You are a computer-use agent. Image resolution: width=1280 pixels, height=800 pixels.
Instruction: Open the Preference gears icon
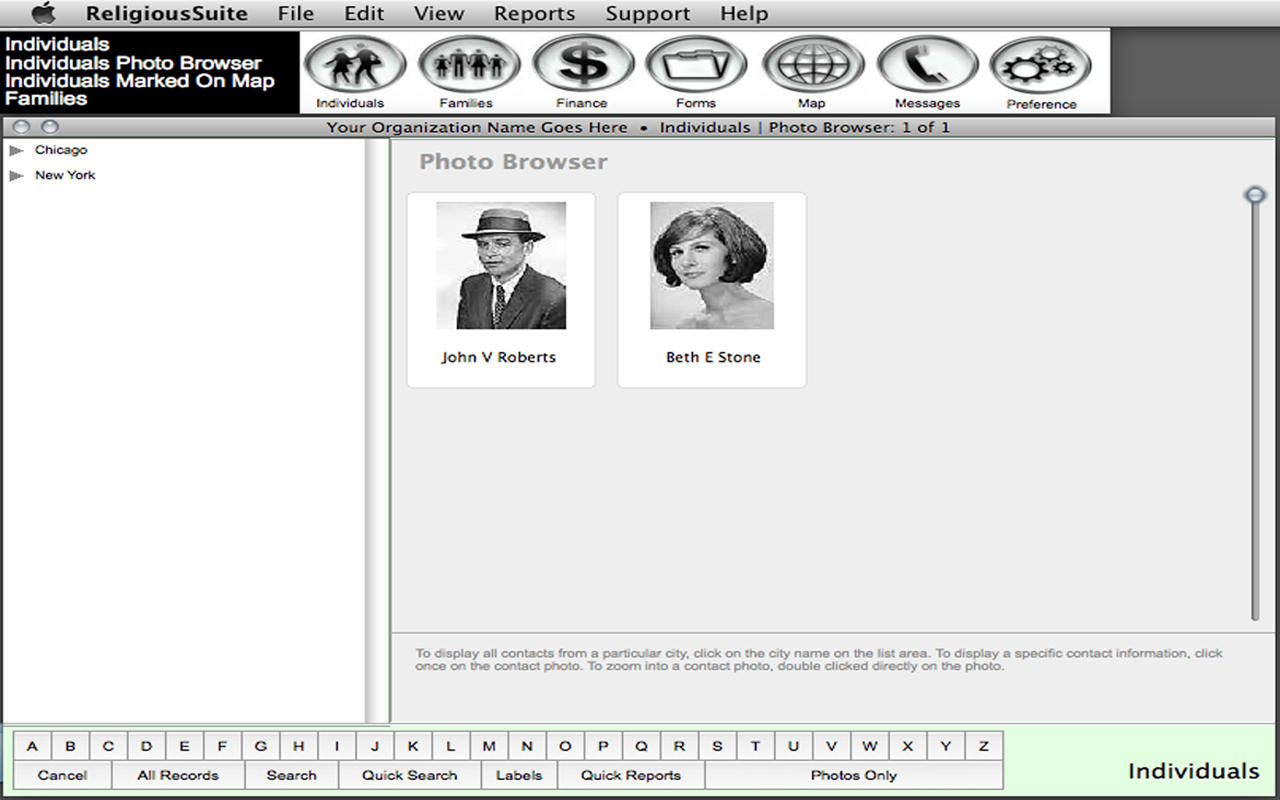tap(1040, 66)
